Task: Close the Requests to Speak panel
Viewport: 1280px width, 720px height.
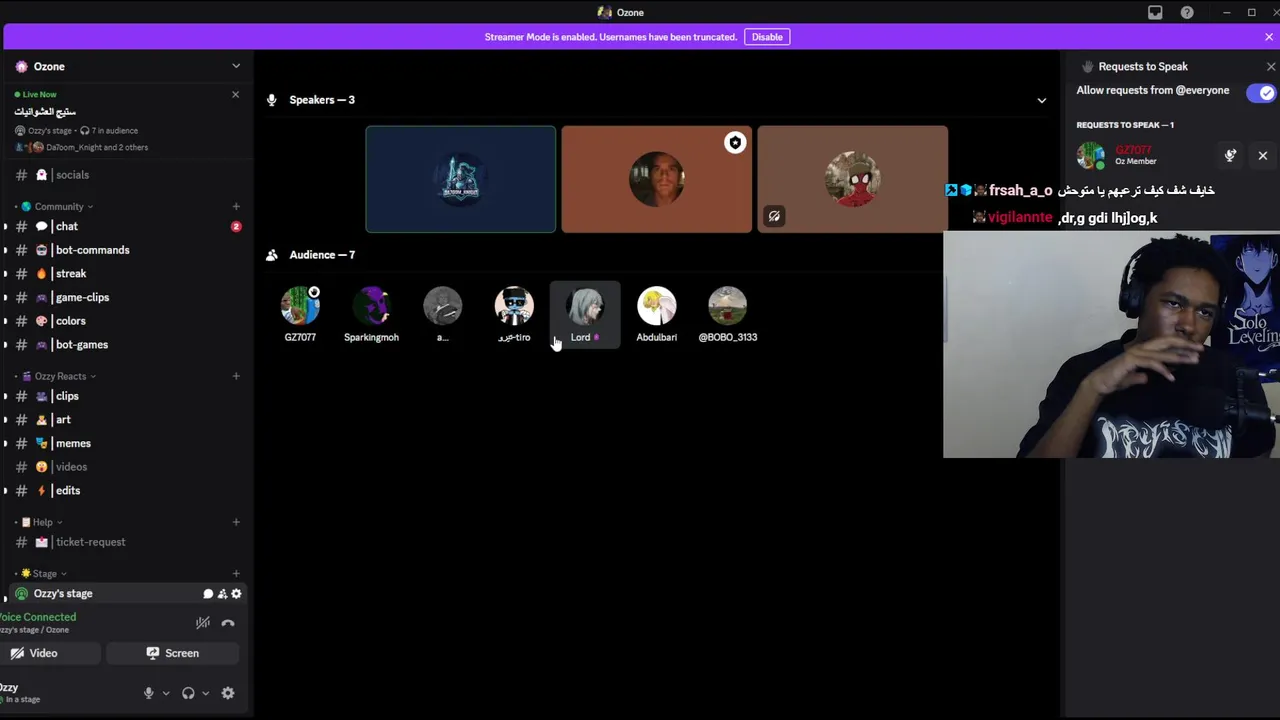Action: (x=1271, y=67)
